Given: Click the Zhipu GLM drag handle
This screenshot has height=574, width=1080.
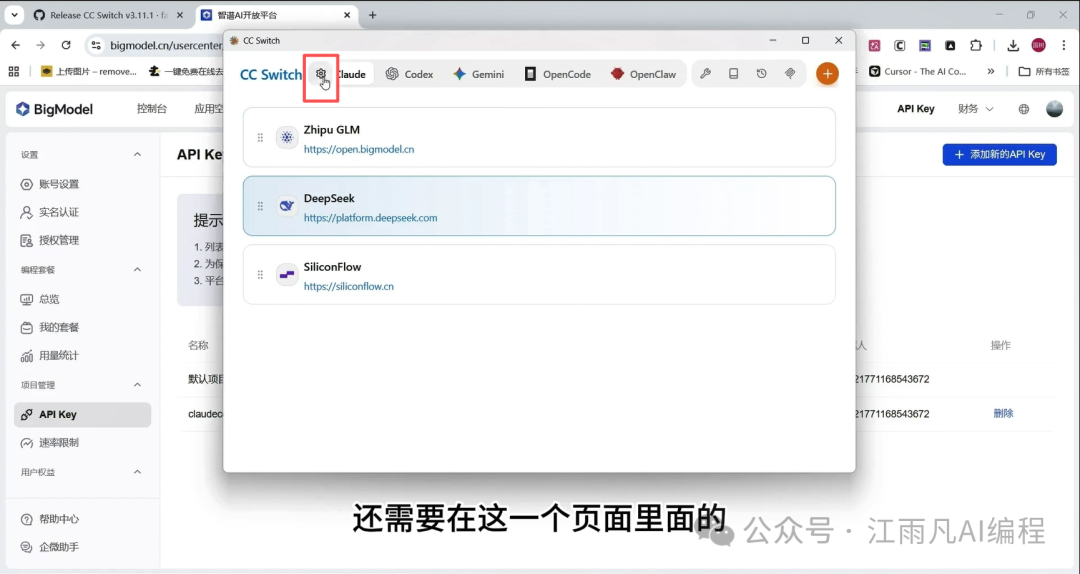Looking at the screenshot, I should click(x=260, y=138).
